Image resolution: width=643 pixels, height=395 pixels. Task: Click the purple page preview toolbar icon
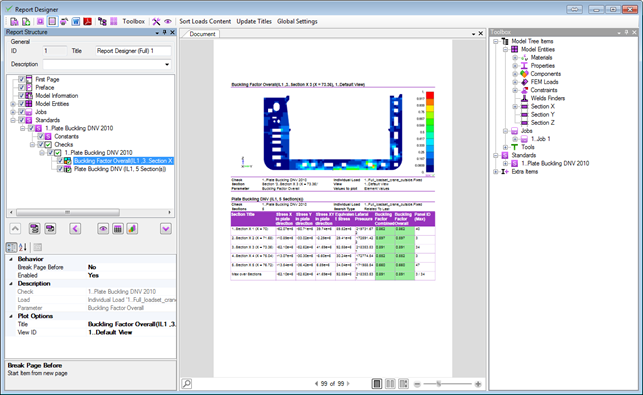[40, 21]
